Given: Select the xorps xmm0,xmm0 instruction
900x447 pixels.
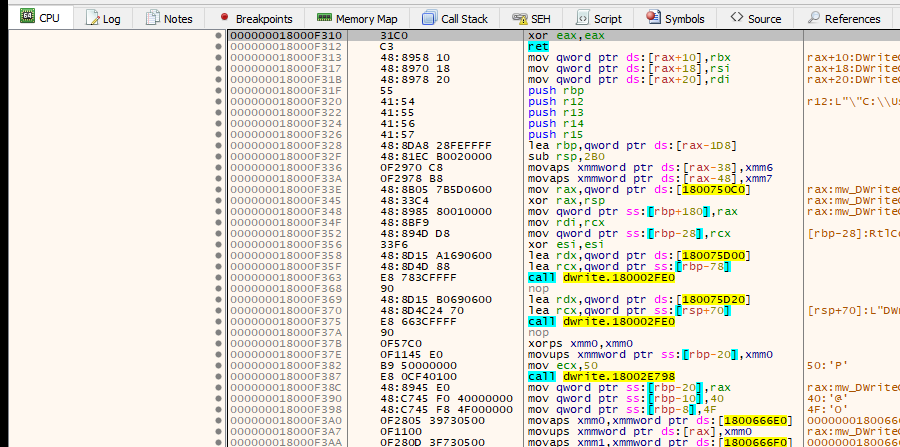Looking at the screenshot, I should click(x=580, y=344).
